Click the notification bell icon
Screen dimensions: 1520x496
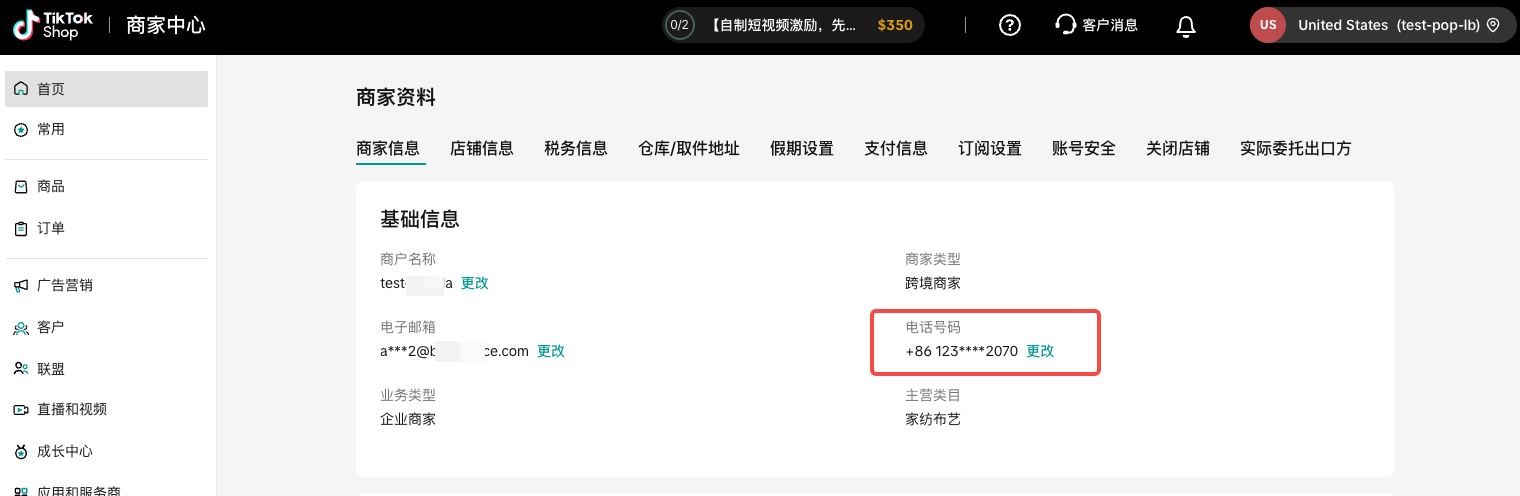[1186, 26]
